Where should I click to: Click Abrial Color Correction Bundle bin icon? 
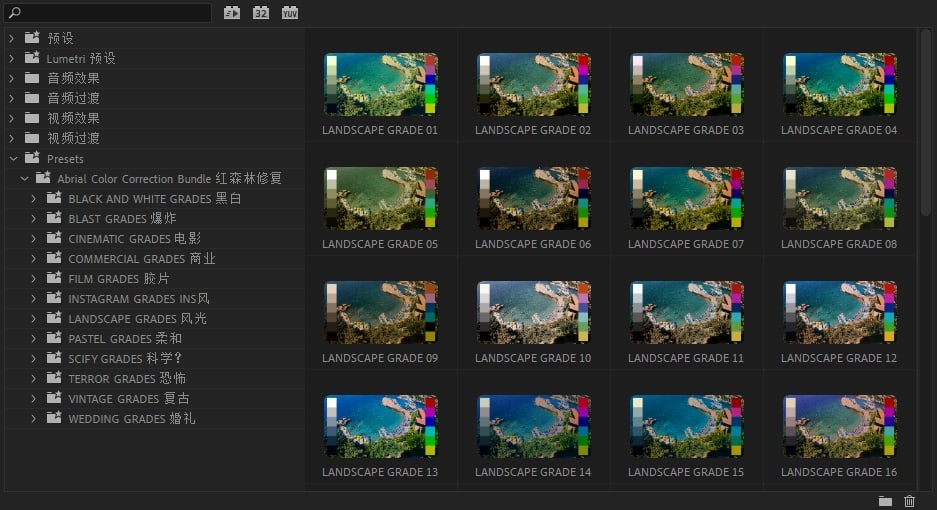[x=43, y=178]
